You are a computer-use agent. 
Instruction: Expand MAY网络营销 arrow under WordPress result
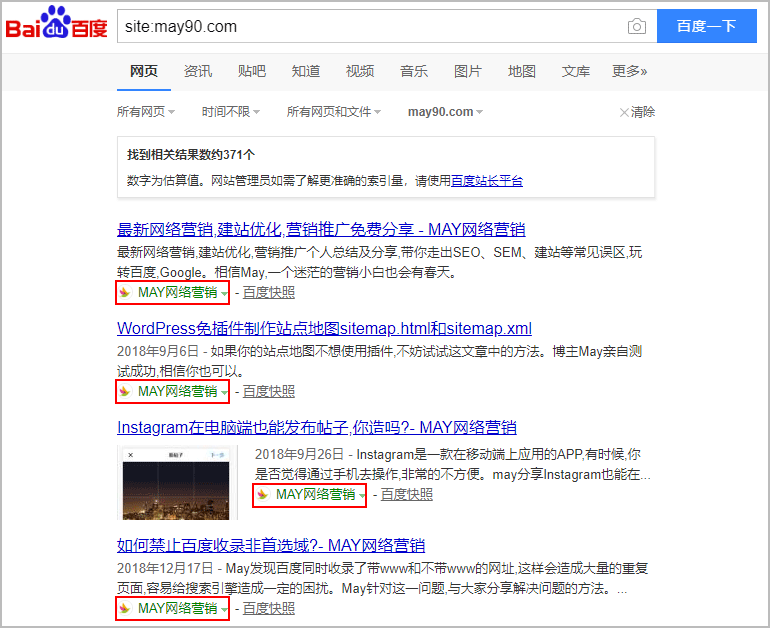coord(224,392)
